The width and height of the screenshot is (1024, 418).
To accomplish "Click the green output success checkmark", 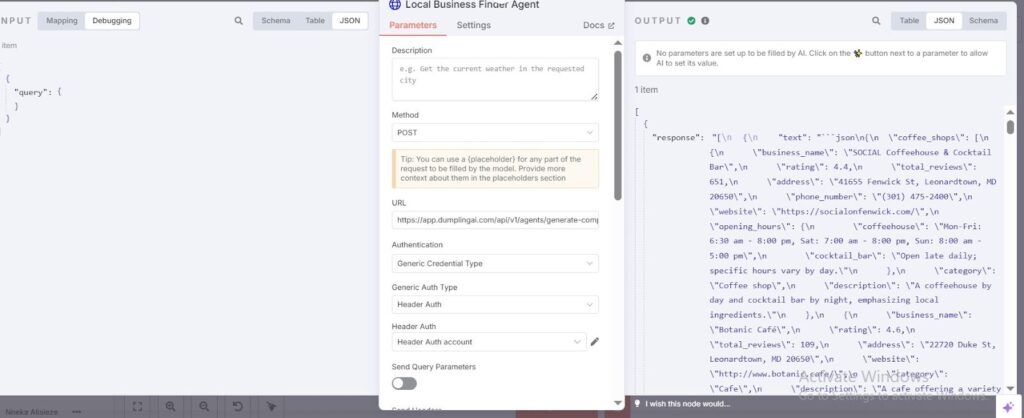I will (x=692, y=21).
